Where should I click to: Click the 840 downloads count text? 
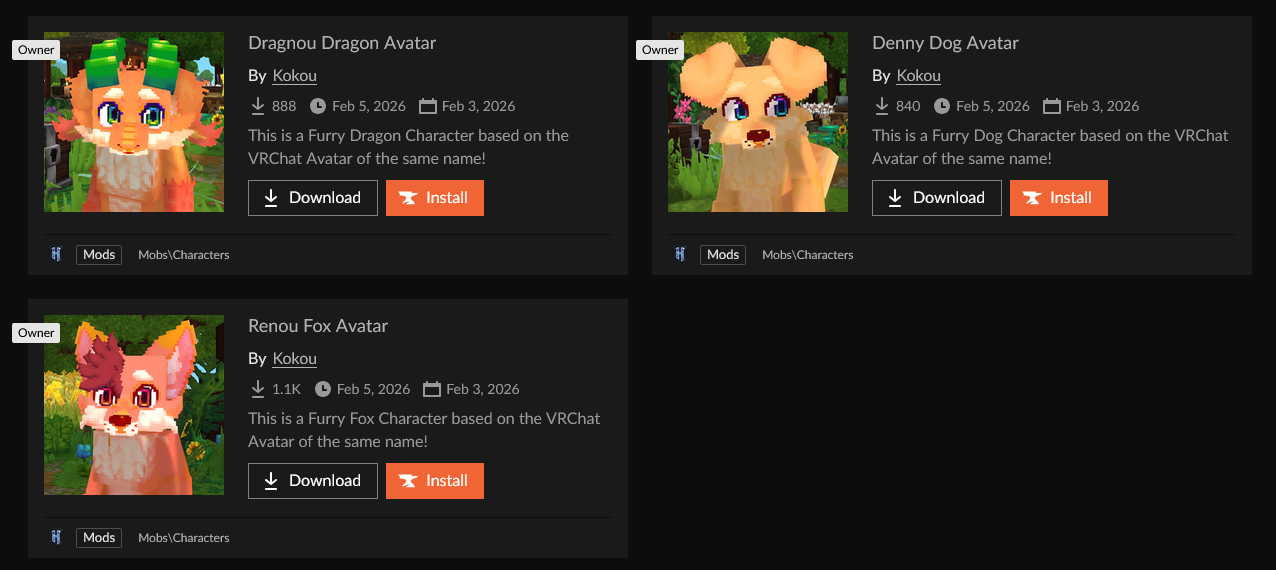point(908,106)
